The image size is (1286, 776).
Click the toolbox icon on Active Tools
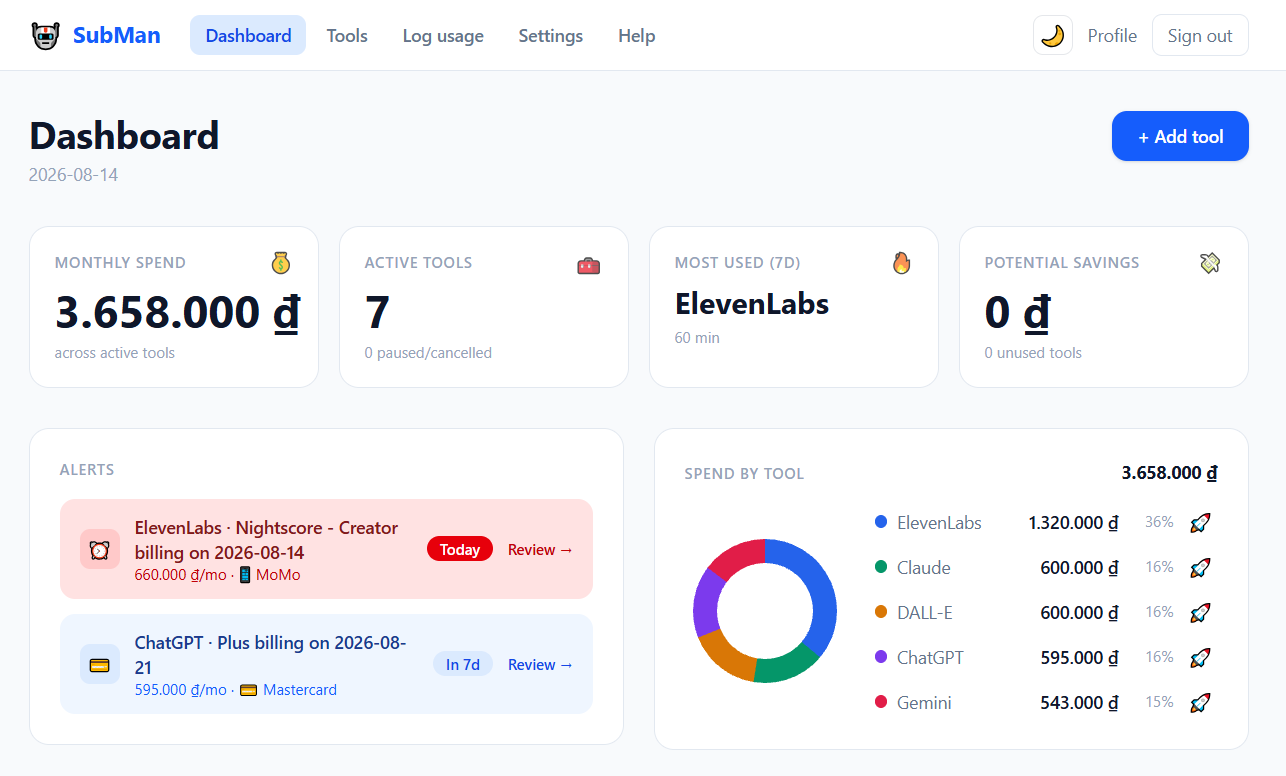[589, 265]
